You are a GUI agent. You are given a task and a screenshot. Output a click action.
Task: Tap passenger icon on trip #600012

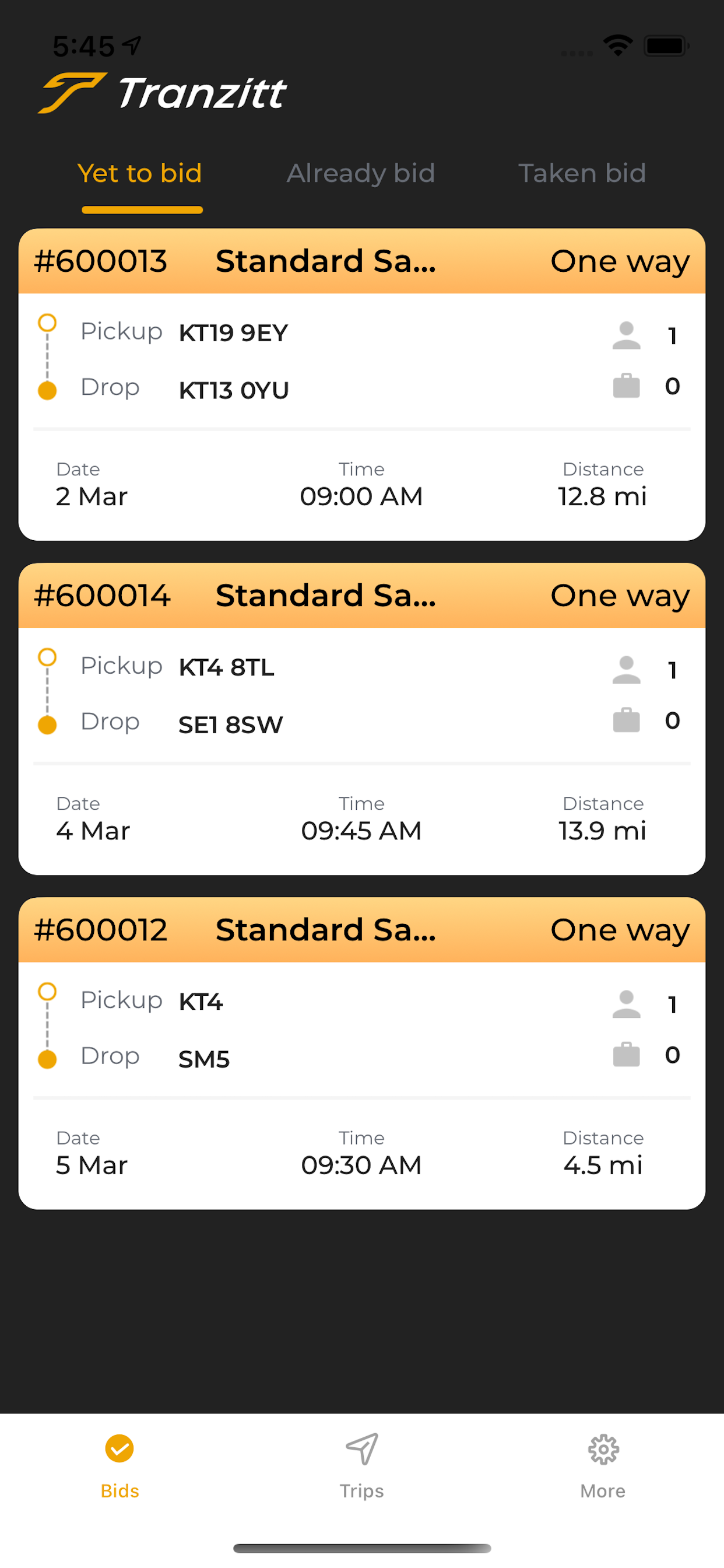coord(626,1005)
